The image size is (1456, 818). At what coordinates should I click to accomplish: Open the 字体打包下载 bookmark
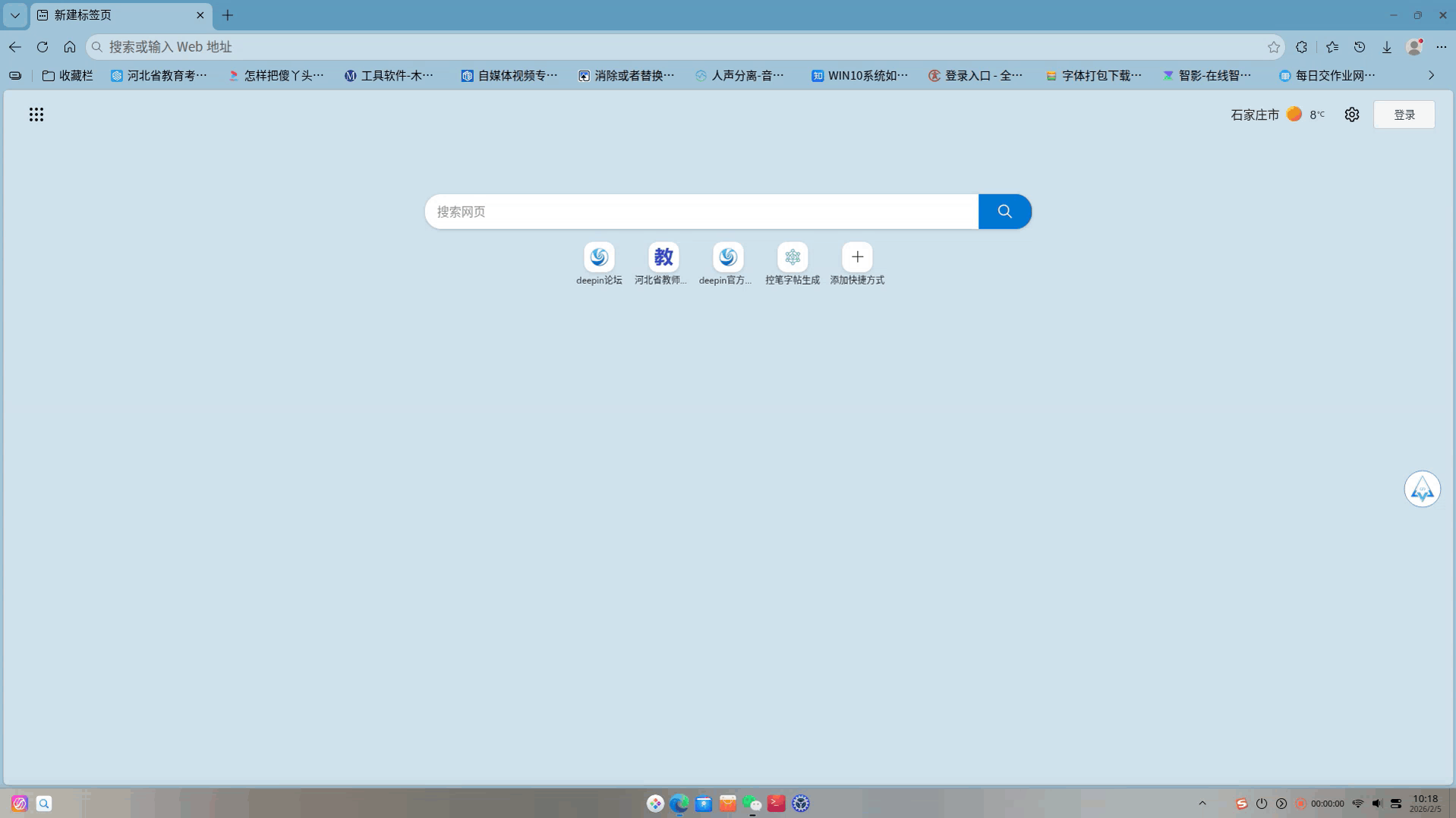(1093, 75)
